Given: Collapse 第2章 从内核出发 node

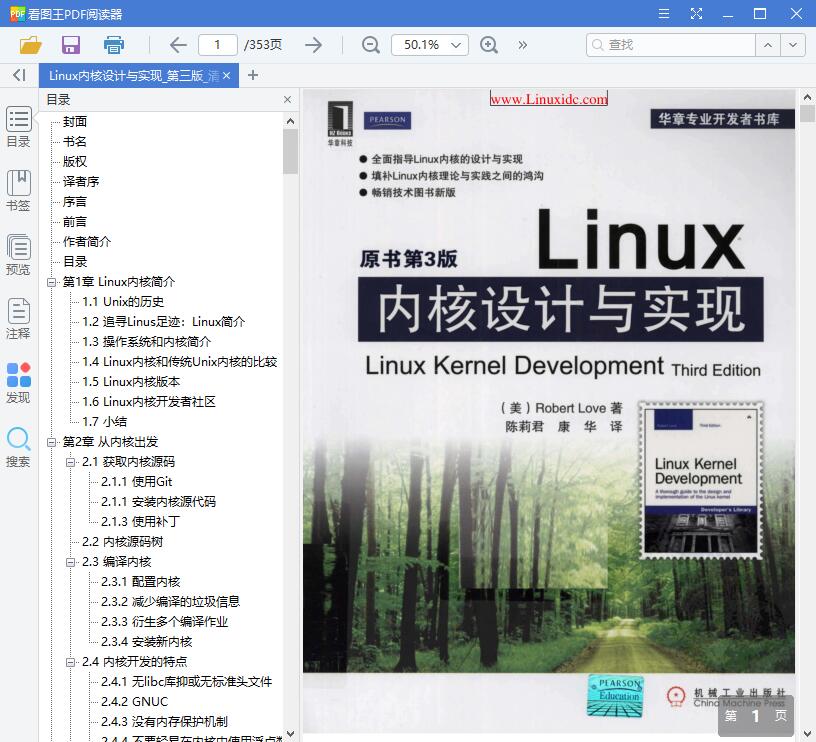Looking at the screenshot, I should (x=51, y=442).
